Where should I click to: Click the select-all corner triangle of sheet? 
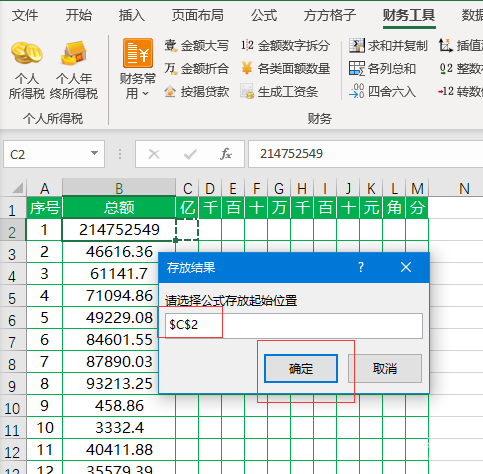[18, 188]
